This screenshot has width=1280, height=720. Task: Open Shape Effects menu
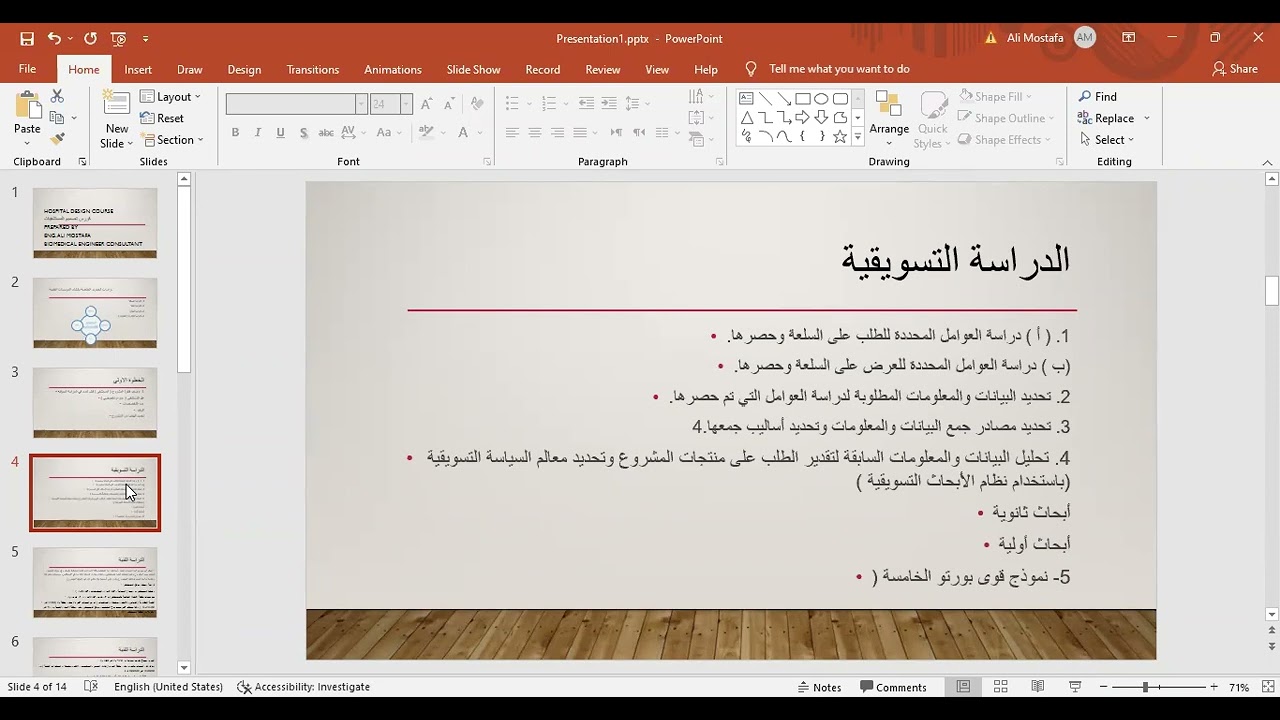(x=1004, y=140)
